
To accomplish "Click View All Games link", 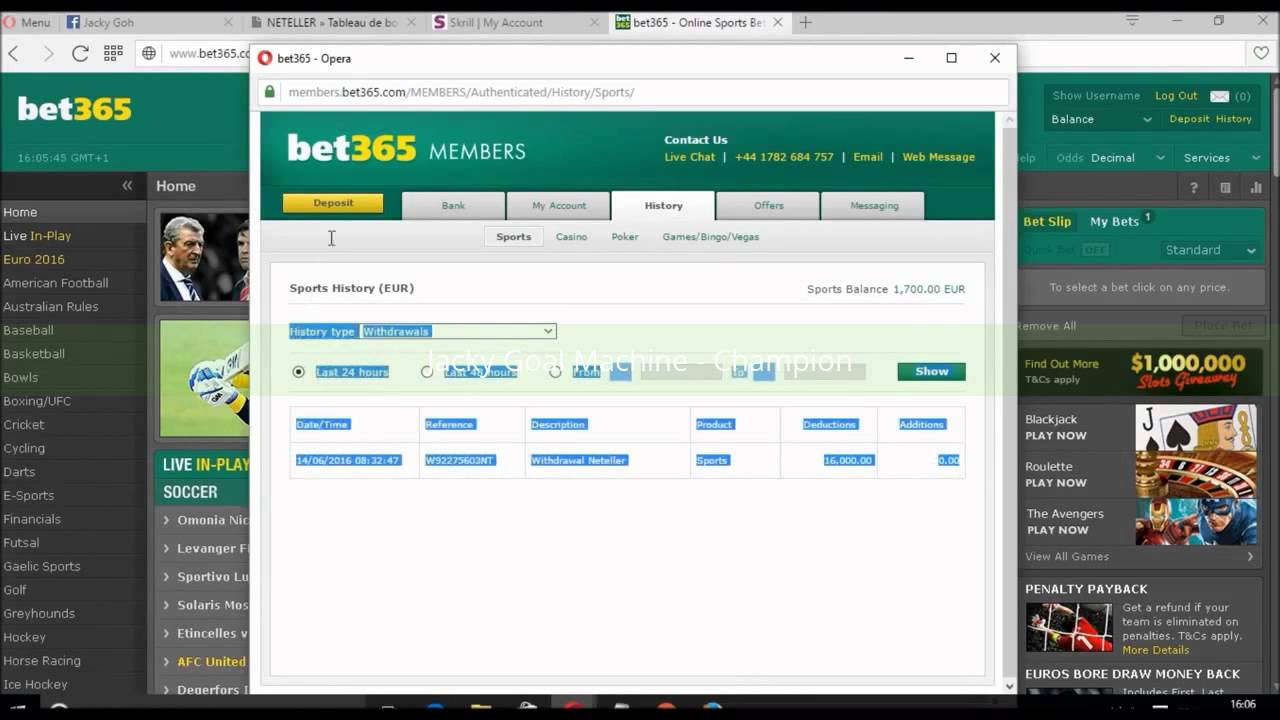I will pyautogui.click(x=1067, y=557).
